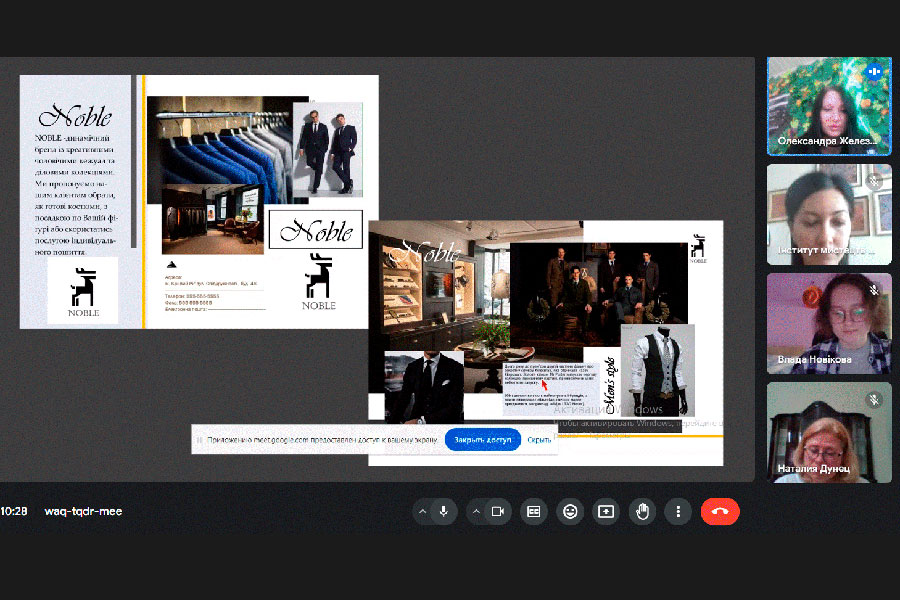
Task: Expand audio settings chevron beside microphone
Action: pos(422,511)
